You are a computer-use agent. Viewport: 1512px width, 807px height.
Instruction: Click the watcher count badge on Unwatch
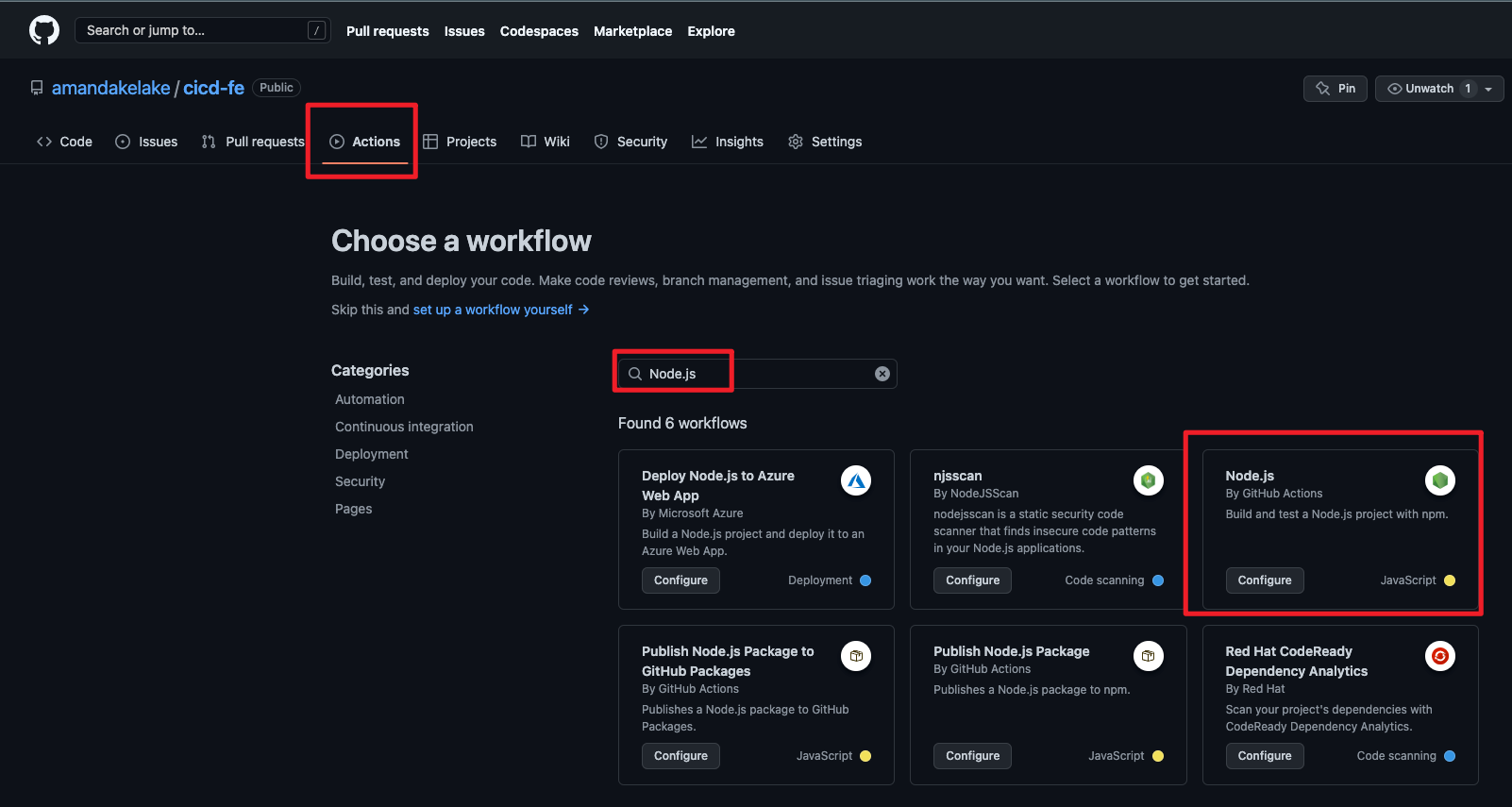pos(1468,89)
